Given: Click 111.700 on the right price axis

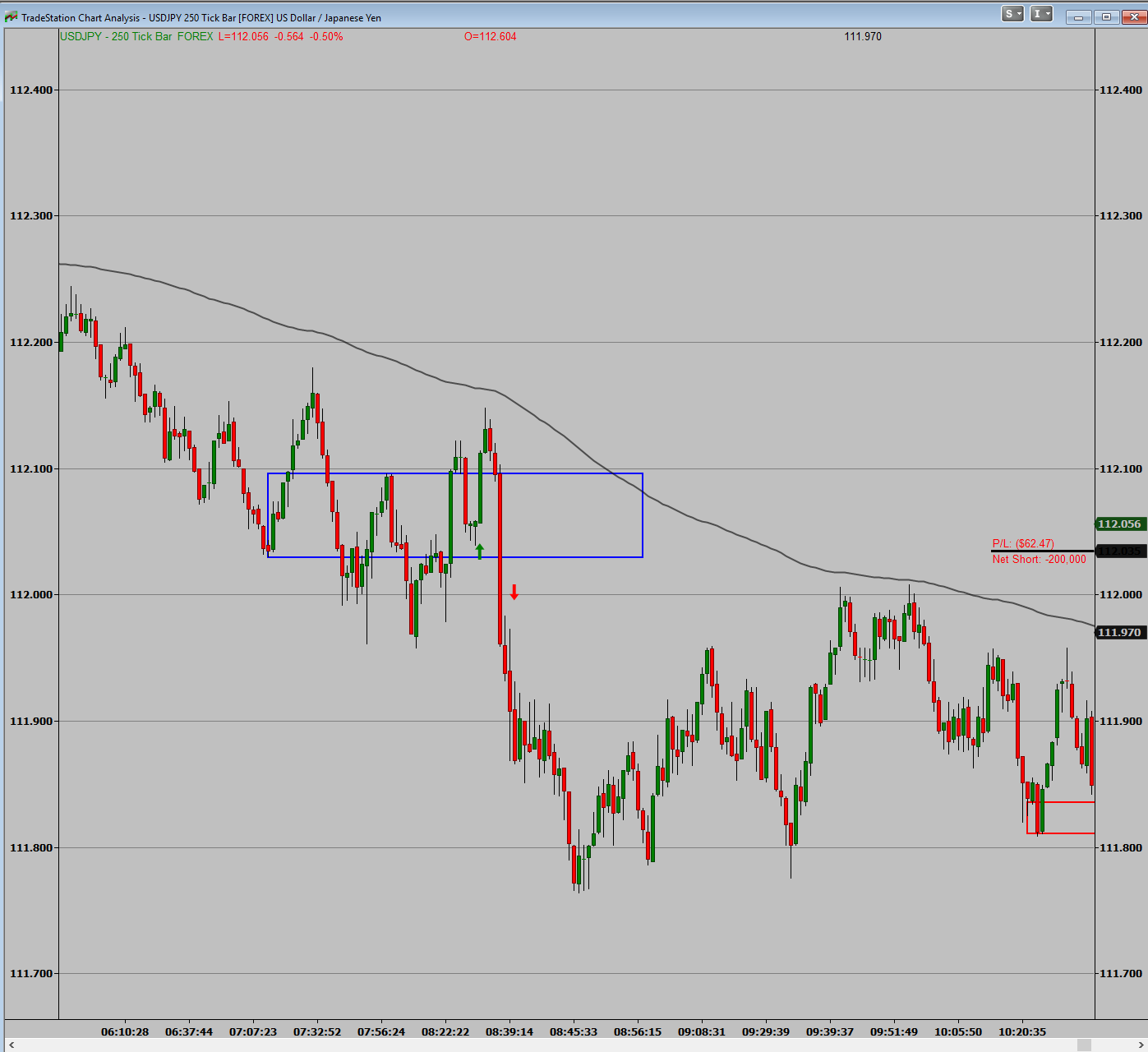Looking at the screenshot, I should 1121,974.
